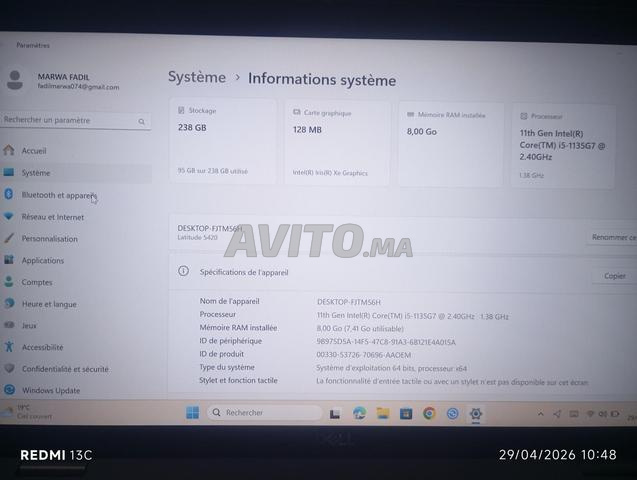Open Google Chrome from the taskbar
This screenshot has height=480, width=637.
tap(429, 413)
